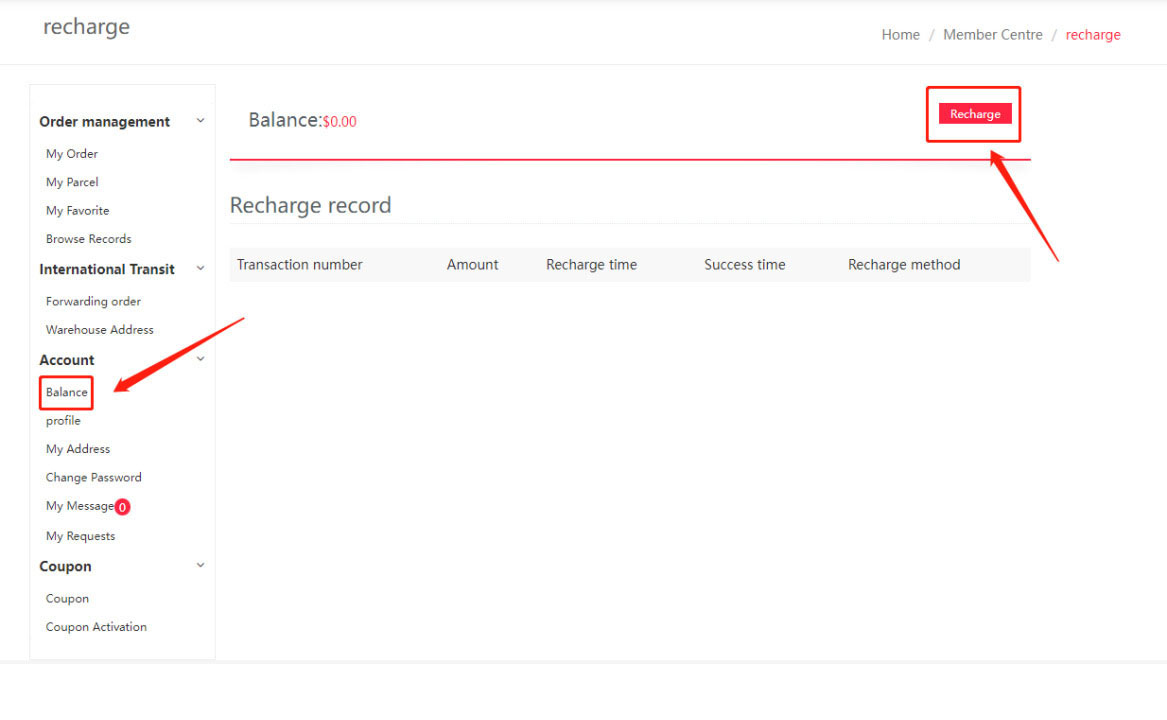Open Coupon link under Coupon section

tap(67, 599)
